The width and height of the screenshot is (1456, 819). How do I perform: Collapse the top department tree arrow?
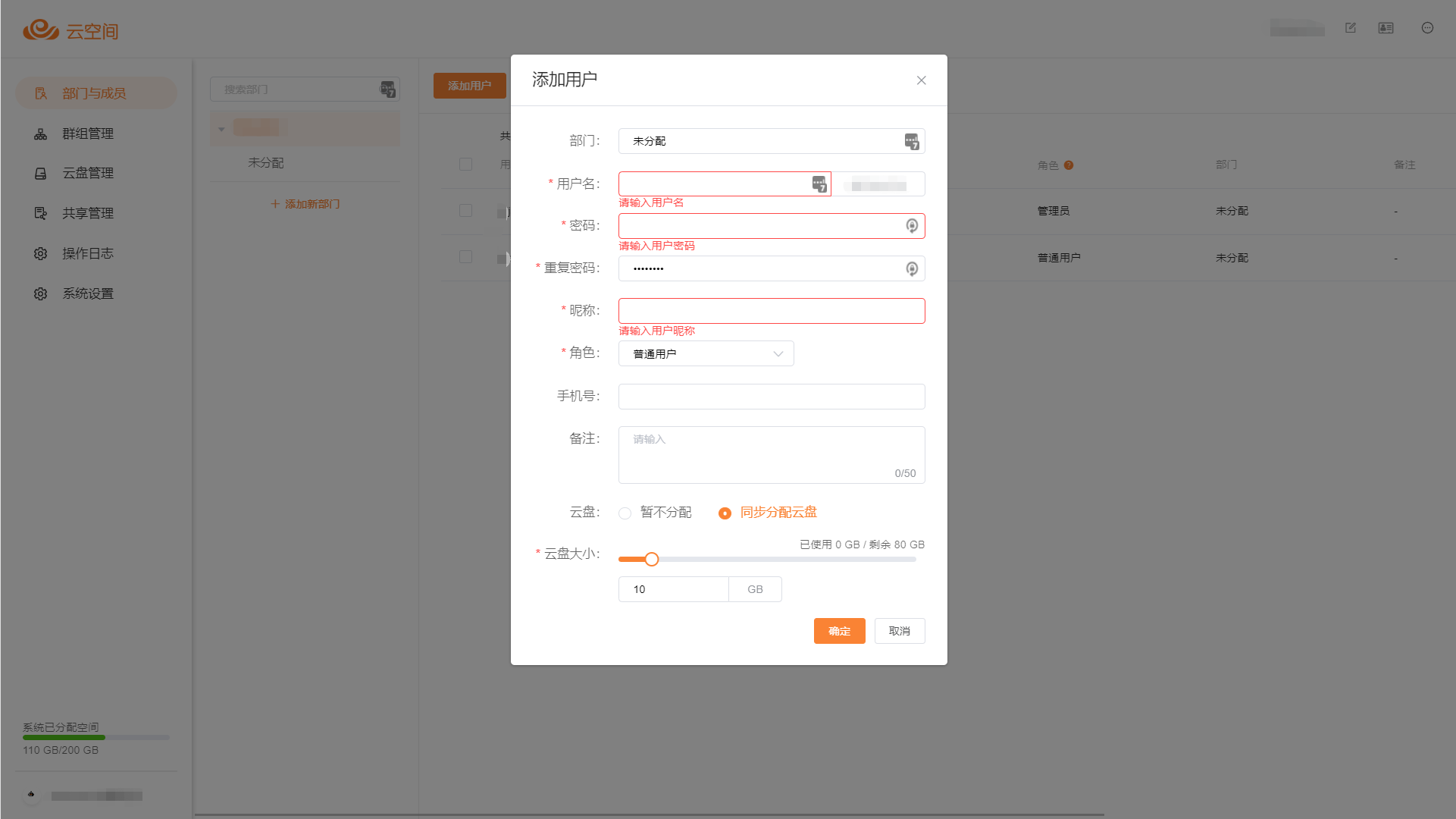[221, 129]
